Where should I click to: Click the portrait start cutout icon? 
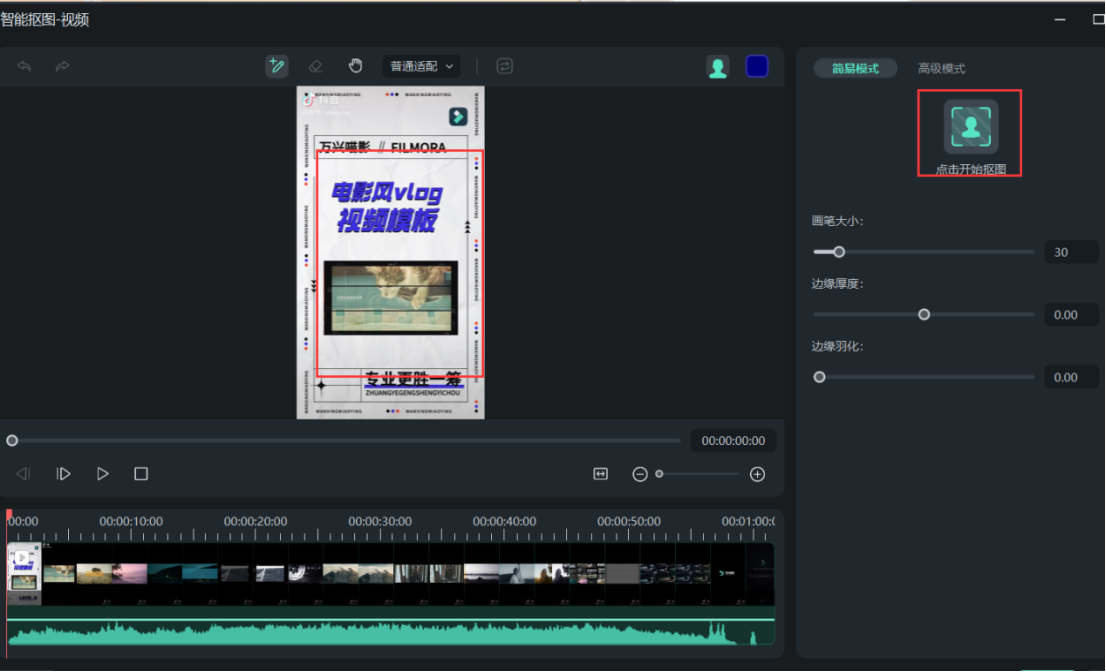(970, 126)
